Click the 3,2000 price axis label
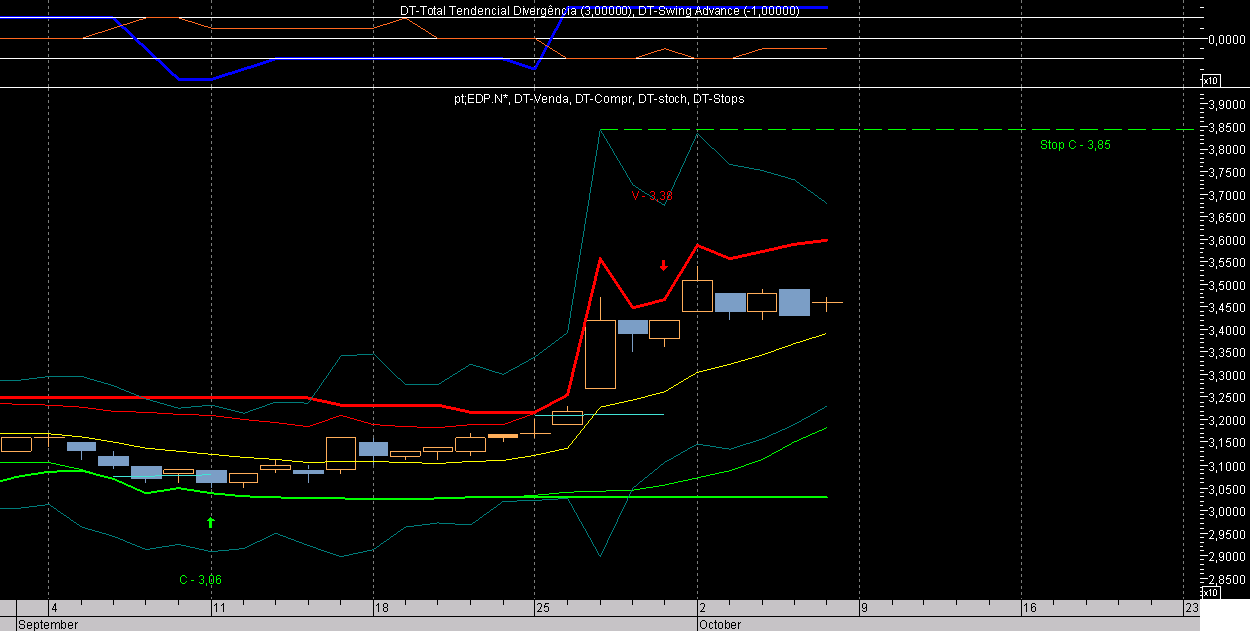The height and width of the screenshot is (631, 1250). (x=1225, y=422)
